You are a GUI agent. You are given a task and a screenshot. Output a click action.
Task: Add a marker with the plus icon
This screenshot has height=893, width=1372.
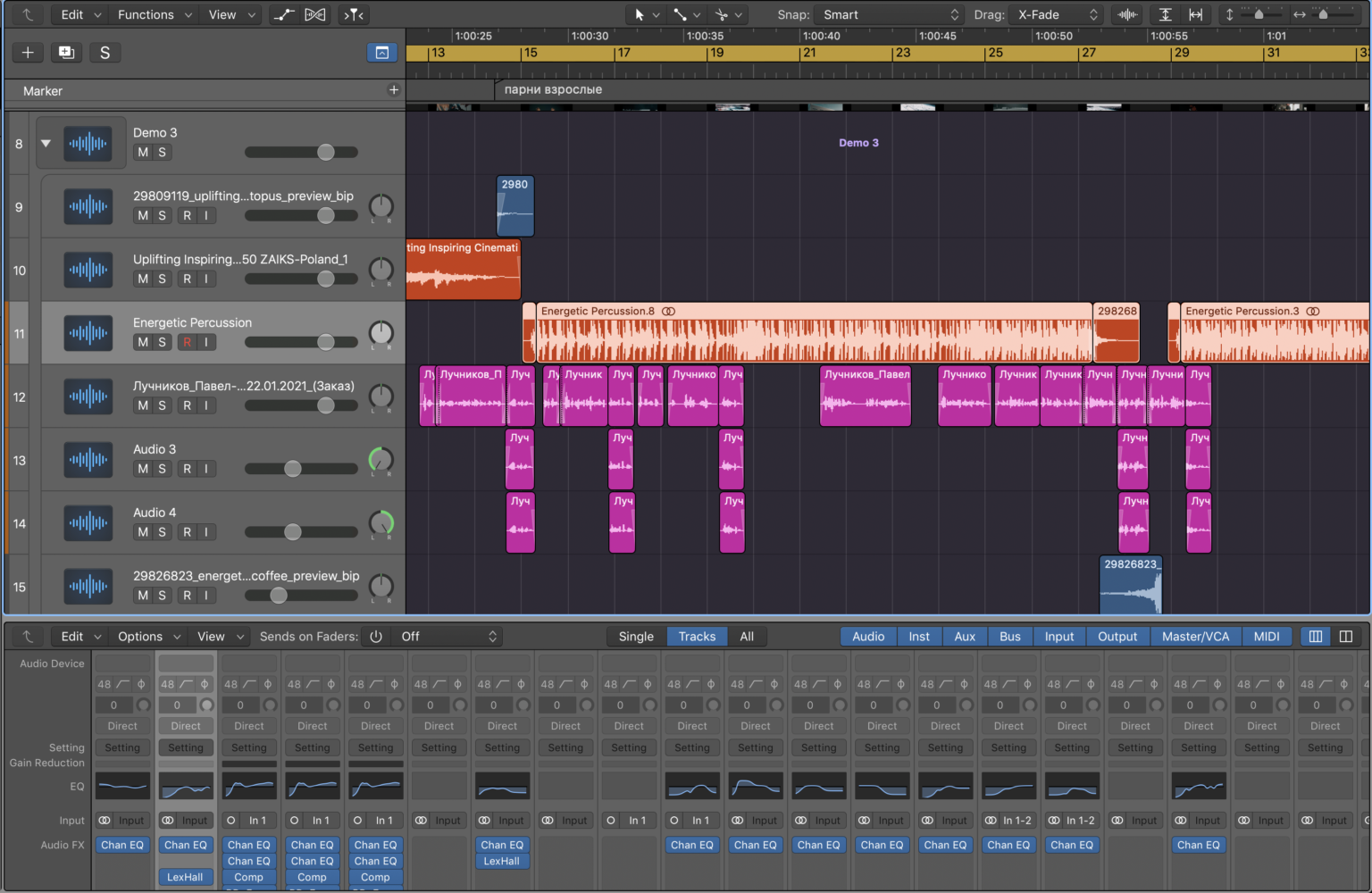click(393, 90)
